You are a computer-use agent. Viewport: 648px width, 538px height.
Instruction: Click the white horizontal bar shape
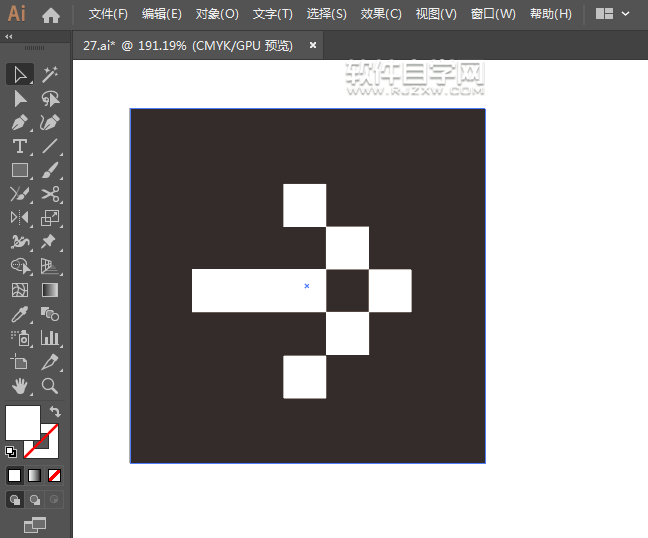click(x=259, y=290)
